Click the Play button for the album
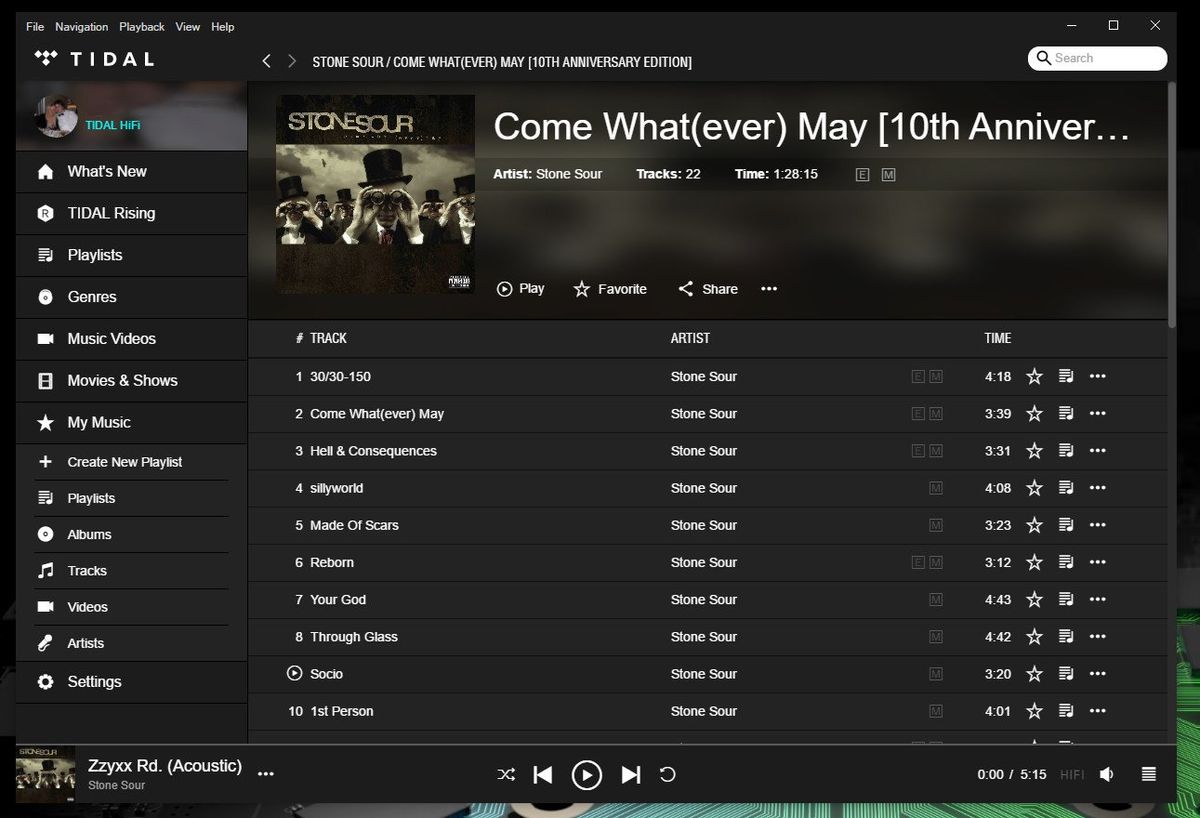The height and width of the screenshot is (818, 1200). tap(520, 289)
